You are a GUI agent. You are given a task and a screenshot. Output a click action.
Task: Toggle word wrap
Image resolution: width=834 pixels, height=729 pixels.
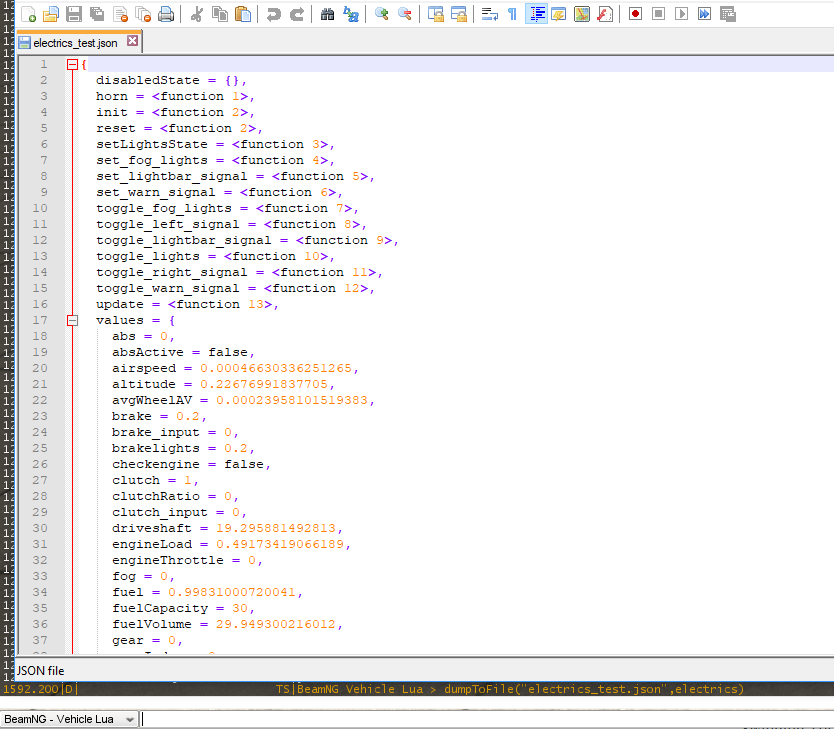[x=489, y=14]
